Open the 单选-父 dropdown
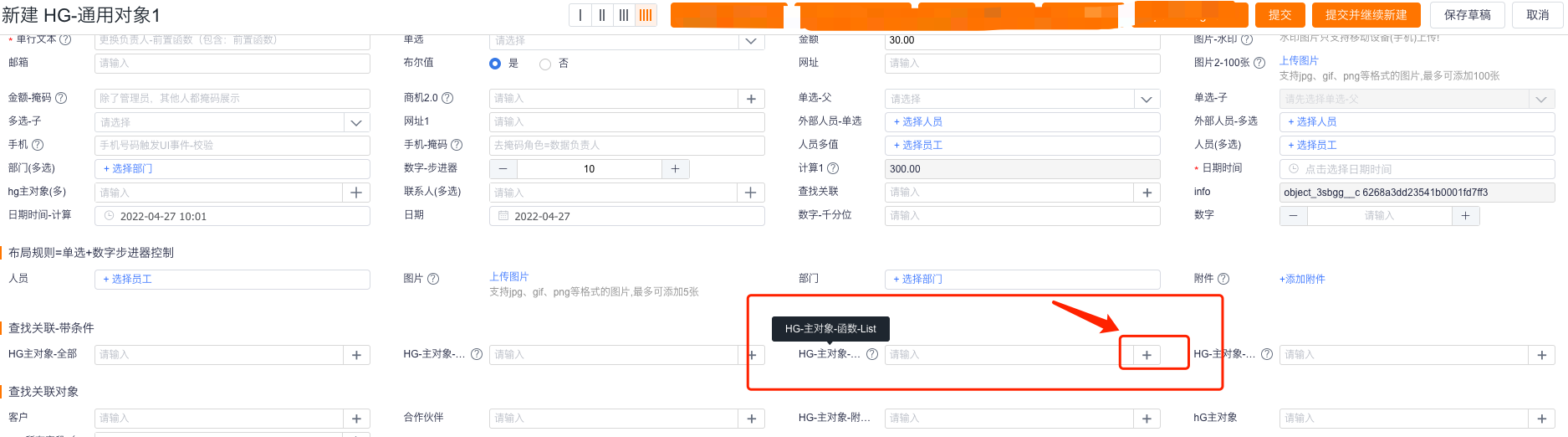Viewport: 1568px width, 437px height. [x=1147, y=99]
